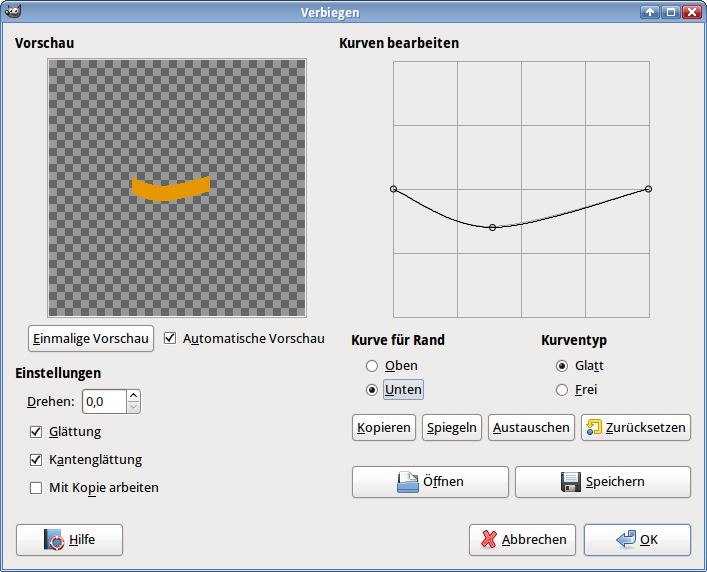Choose Glatt curve type

[562, 366]
